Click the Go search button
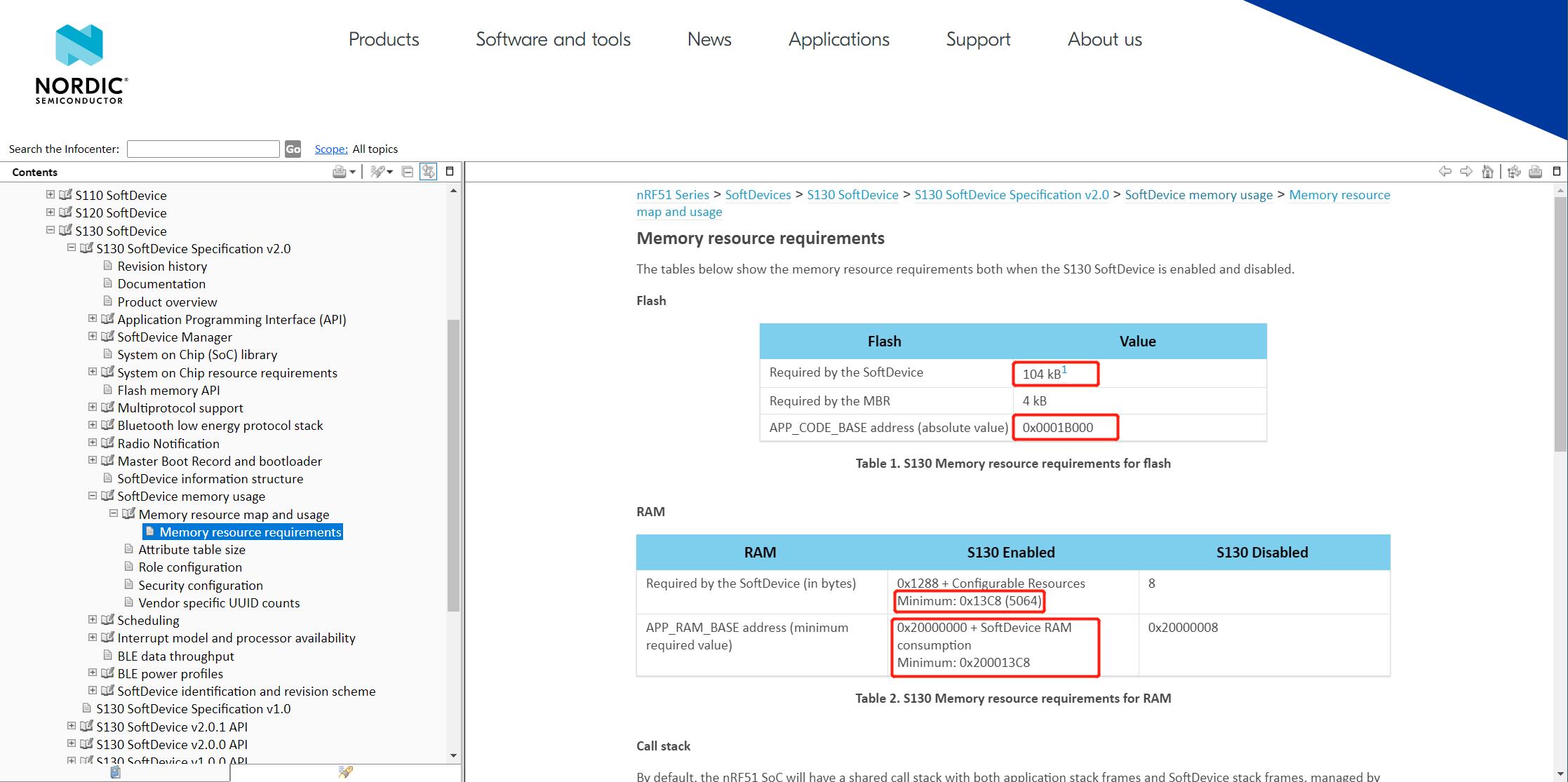The image size is (1568, 782). (293, 149)
